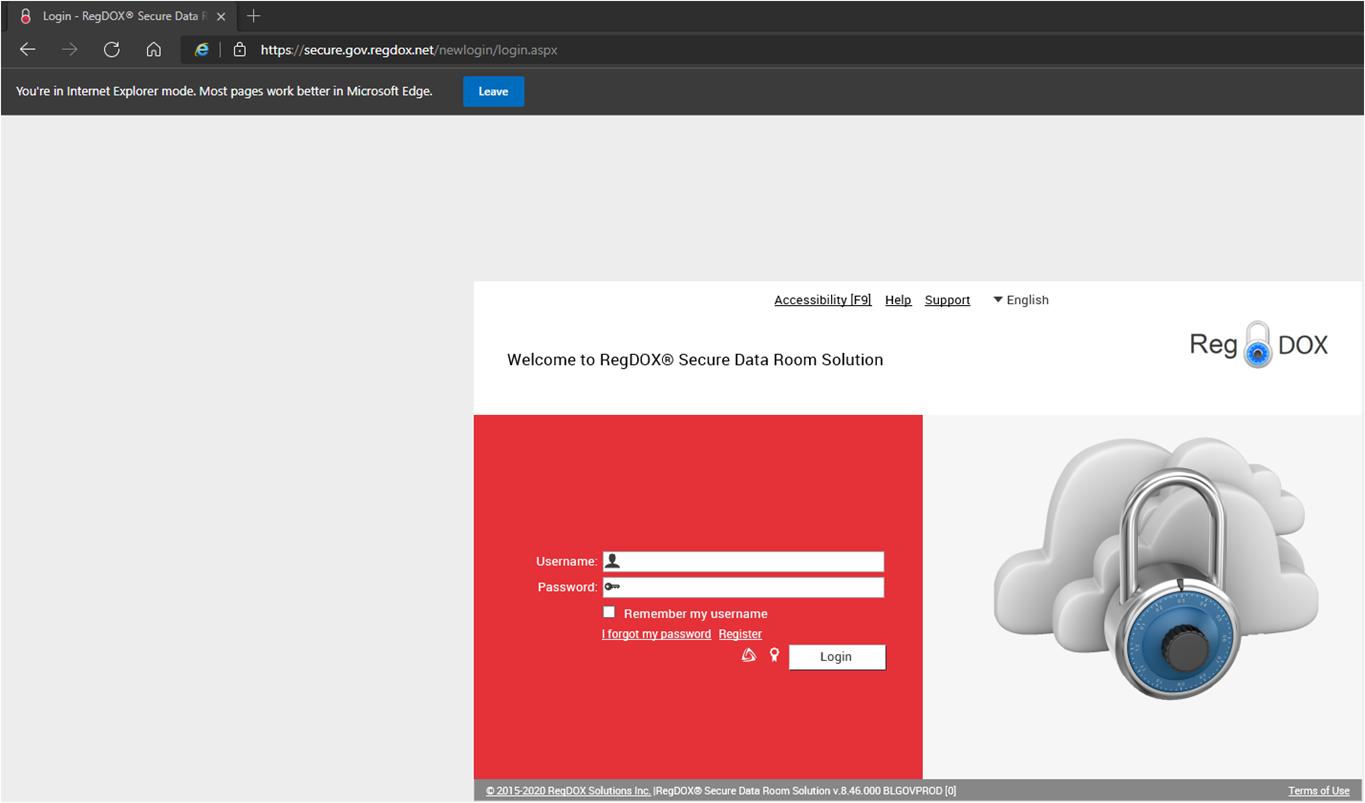1365x803 pixels.
Task: Click the RegDOX logo
Action: pyautogui.click(x=1259, y=345)
